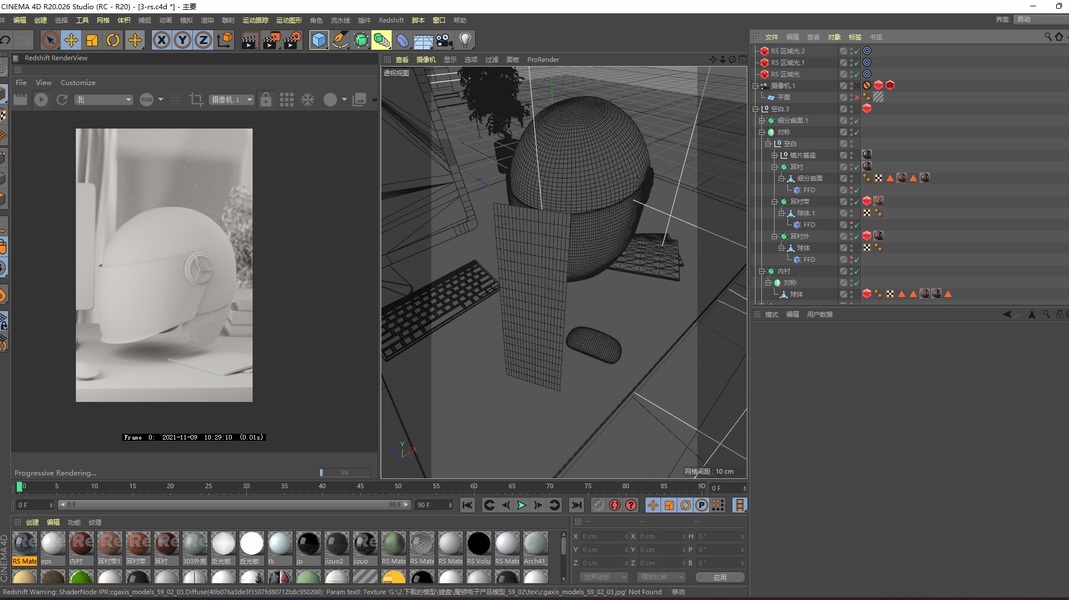Select RS Mate first material thumbnail

(25, 548)
